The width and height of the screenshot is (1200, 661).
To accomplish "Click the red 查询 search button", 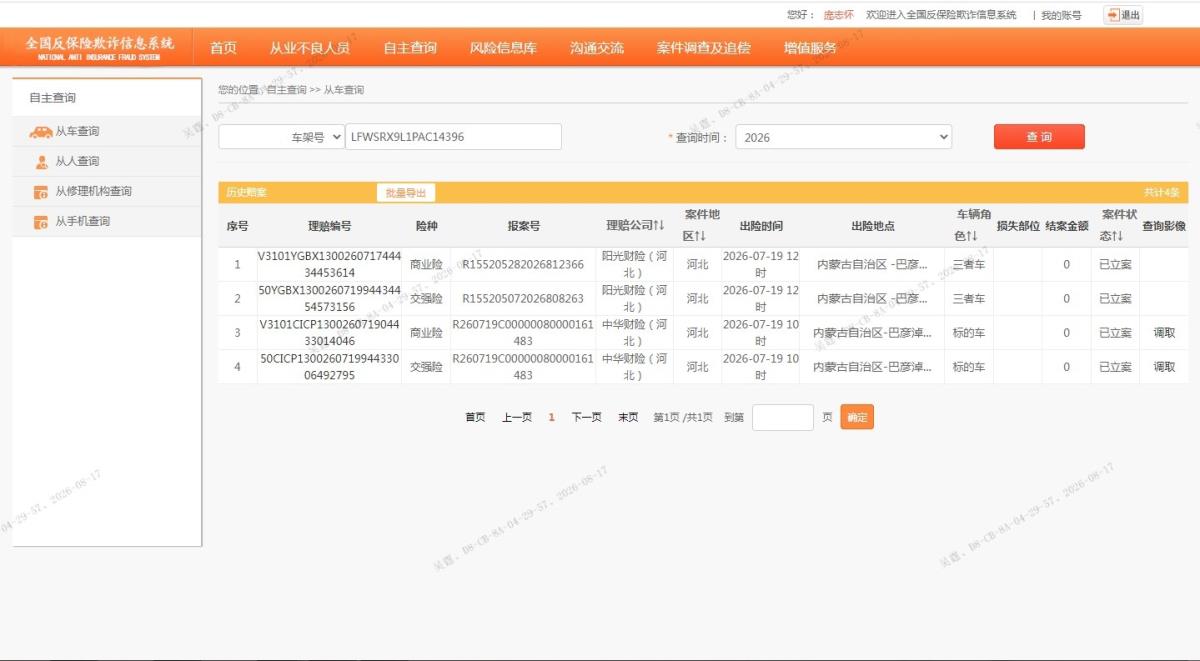I will 1039,137.
